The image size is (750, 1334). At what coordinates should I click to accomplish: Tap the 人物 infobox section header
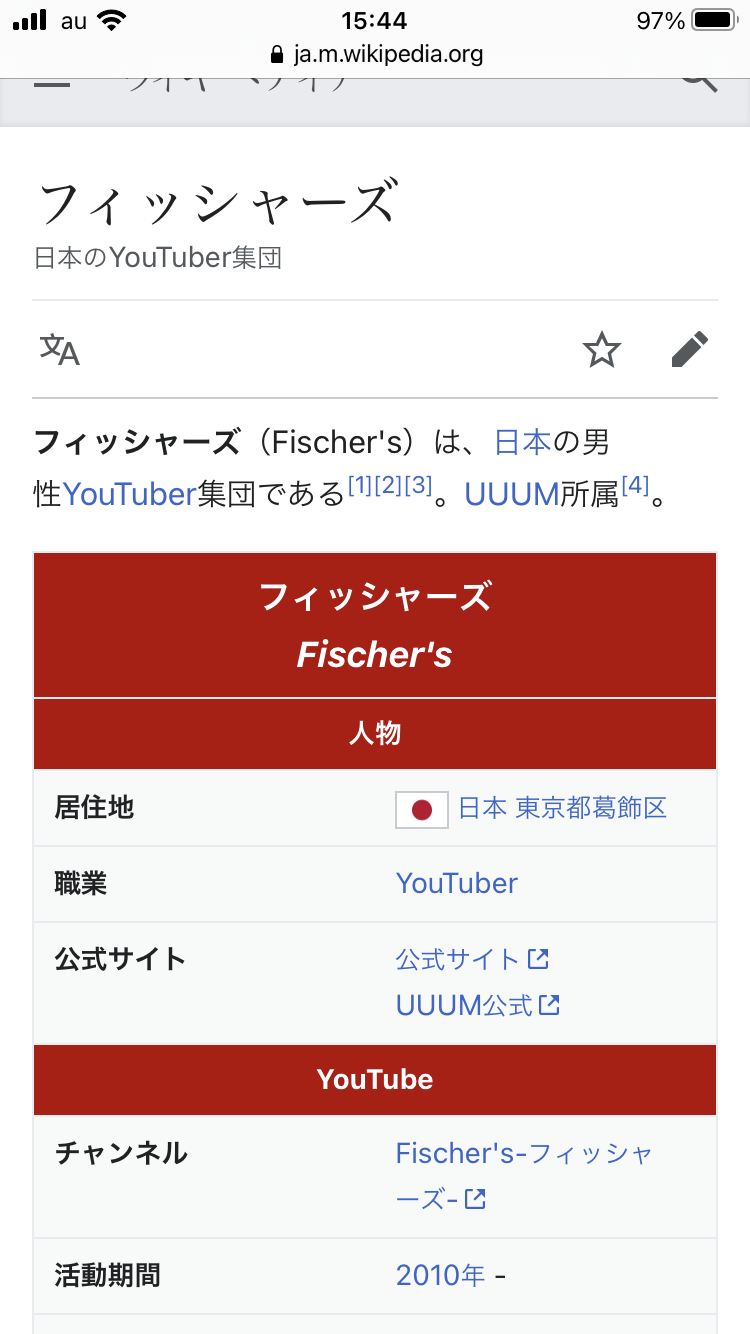(x=375, y=733)
